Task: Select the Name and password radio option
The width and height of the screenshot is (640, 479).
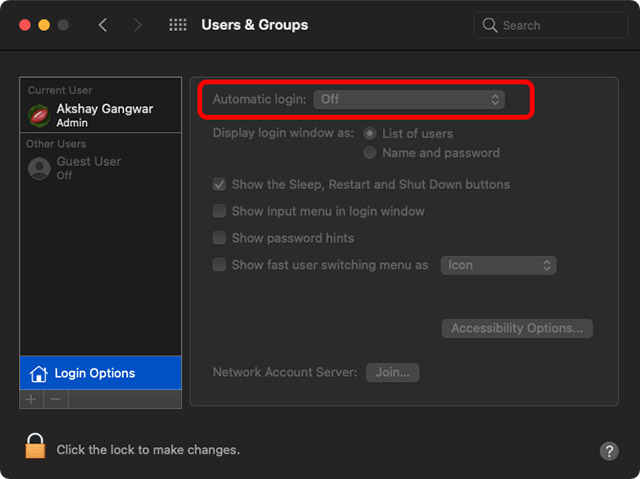Action: 370,153
